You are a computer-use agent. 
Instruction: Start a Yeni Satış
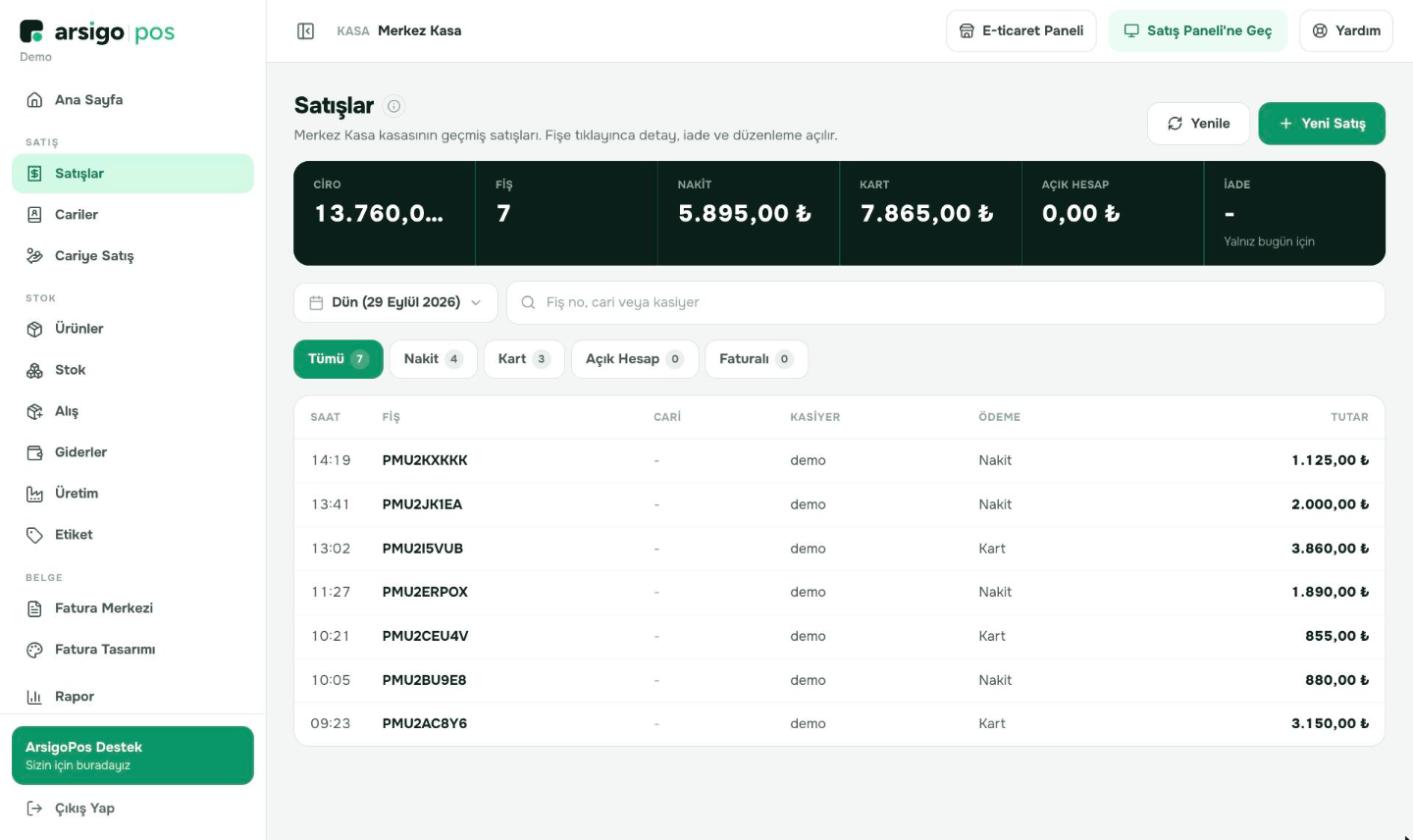point(1322,123)
